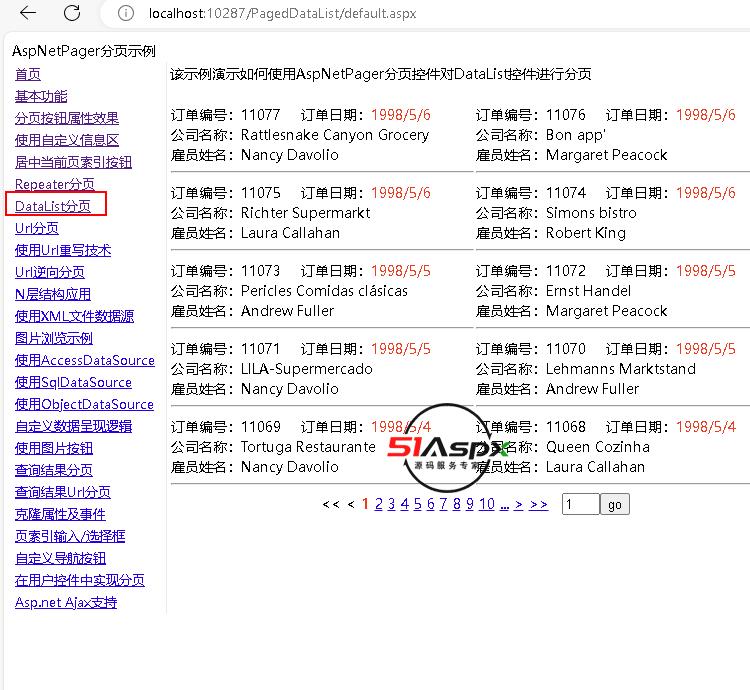Open the Url分页 link
The image size is (750, 690).
37,228
